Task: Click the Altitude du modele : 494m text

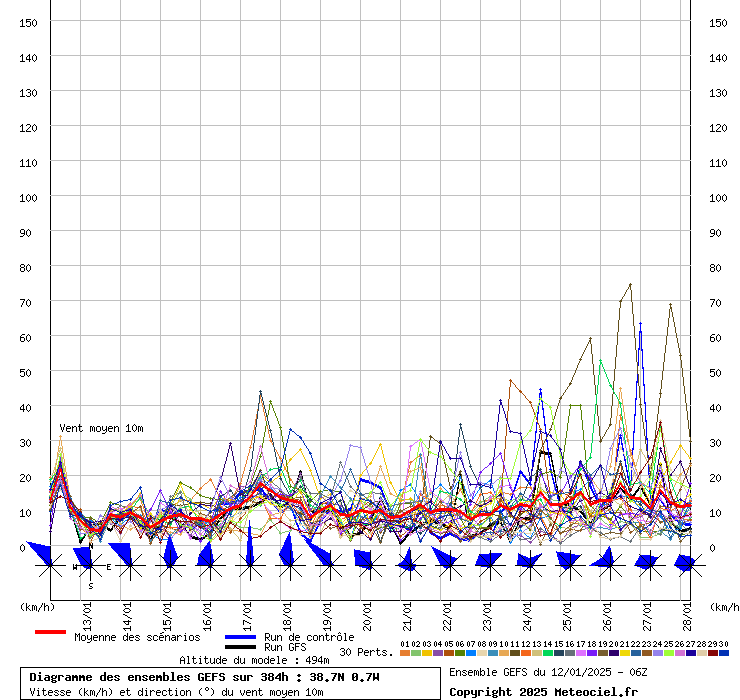Action: 239,660
